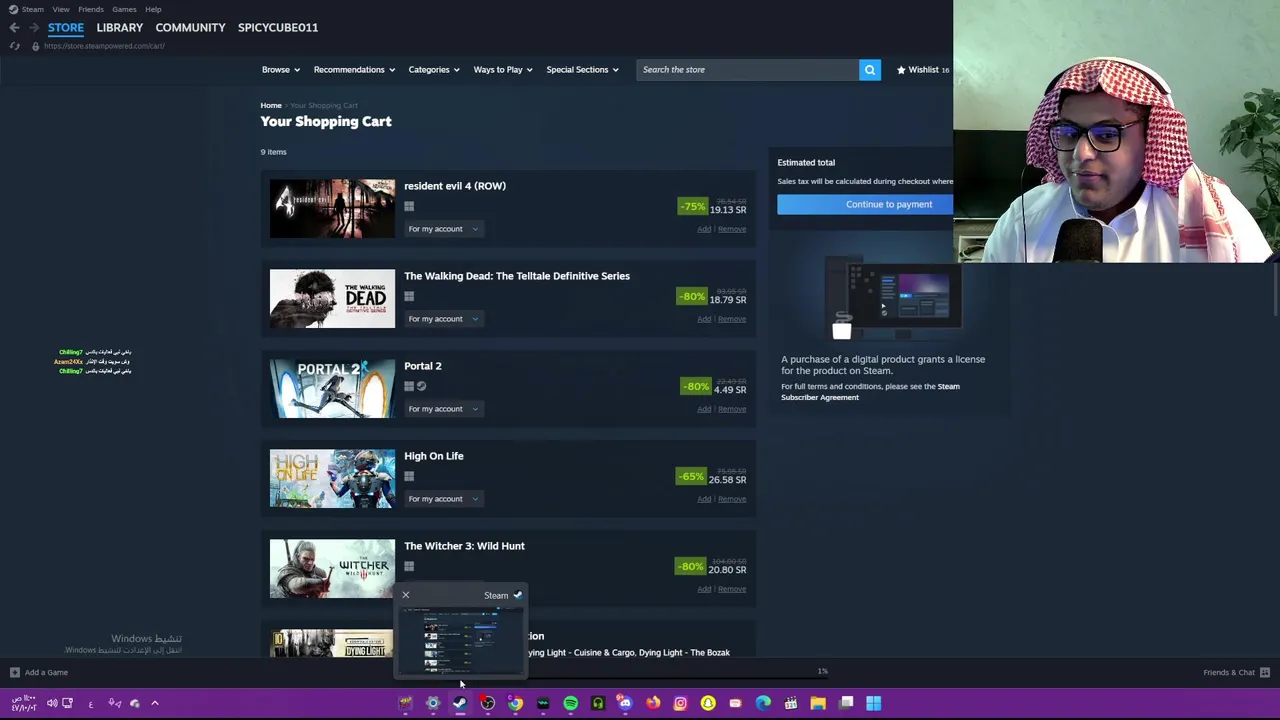Click Continue to payment button
This screenshot has height=720, width=1280.
click(x=865, y=204)
